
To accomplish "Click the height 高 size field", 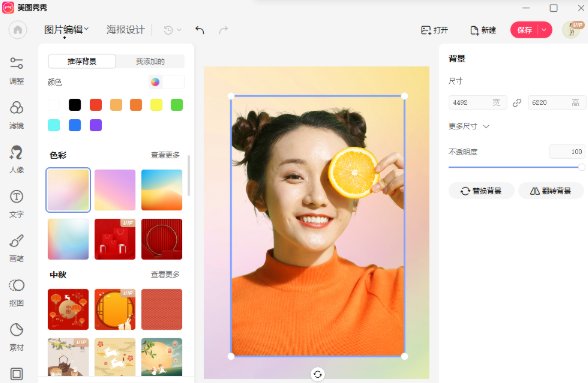I will (557, 102).
